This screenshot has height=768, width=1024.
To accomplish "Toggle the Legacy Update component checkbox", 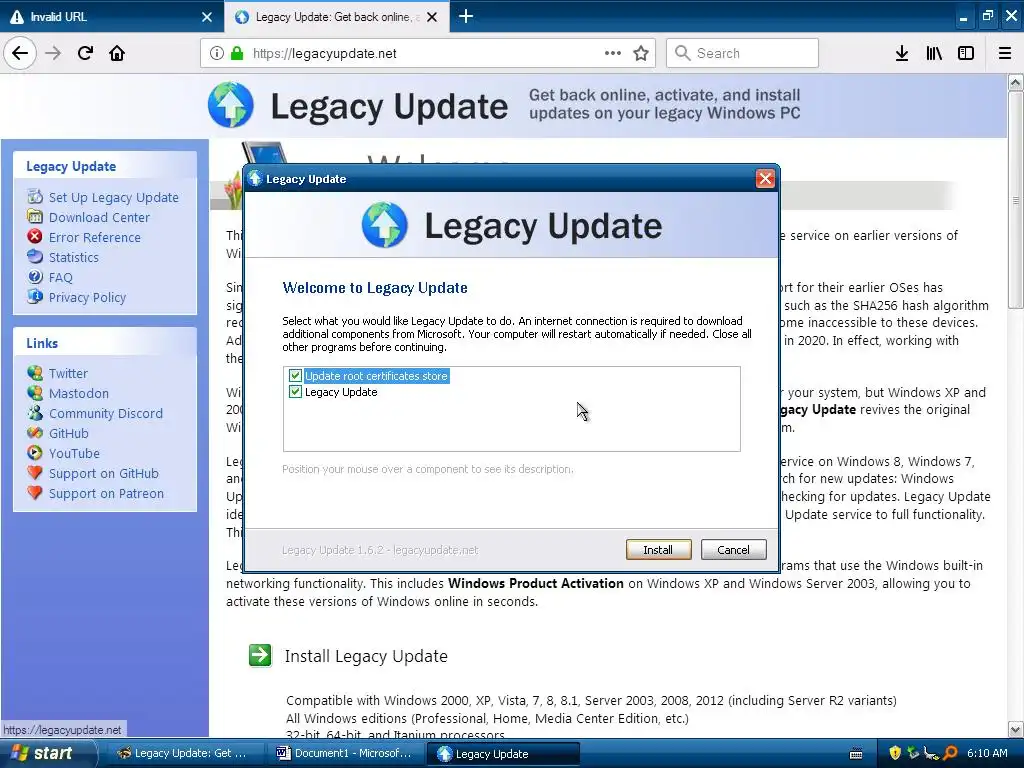I will [x=295, y=392].
